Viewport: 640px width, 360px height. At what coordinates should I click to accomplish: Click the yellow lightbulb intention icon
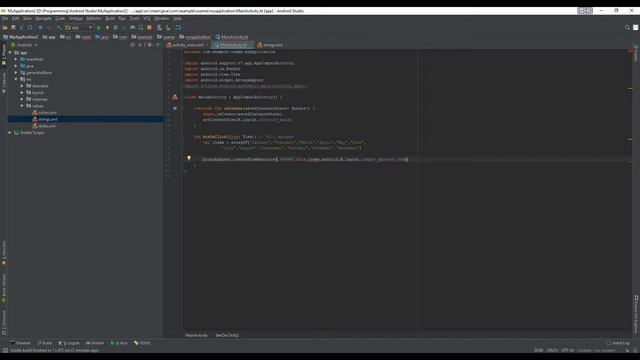point(189,158)
